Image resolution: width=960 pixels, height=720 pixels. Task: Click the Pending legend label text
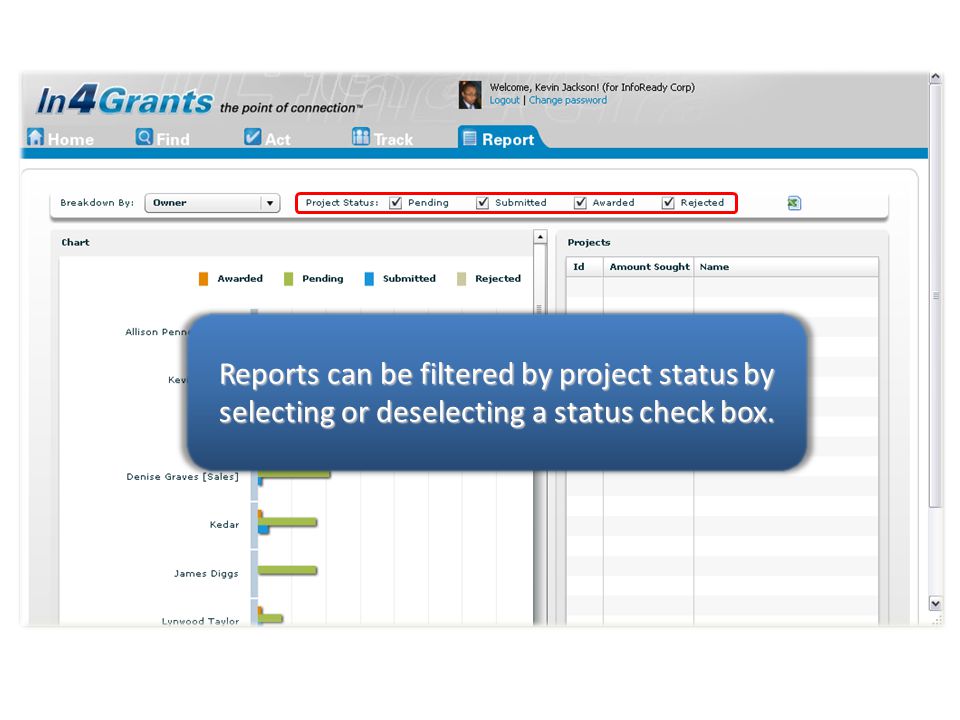(323, 279)
